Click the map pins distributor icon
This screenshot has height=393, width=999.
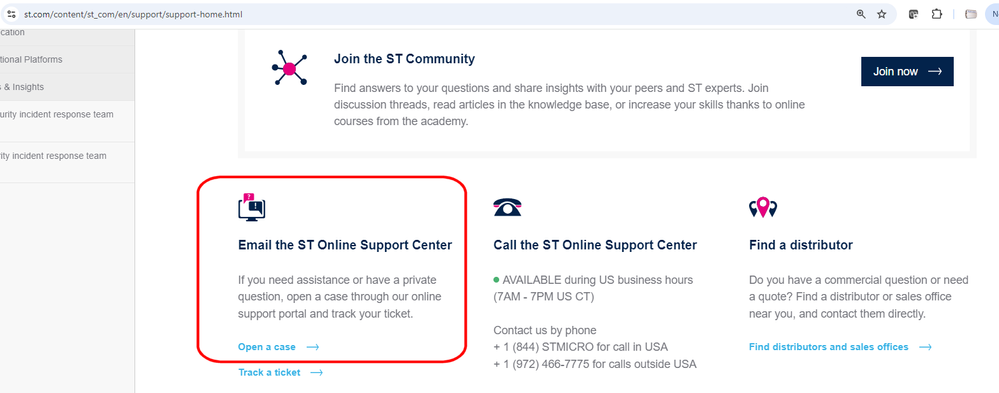[763, 207]
